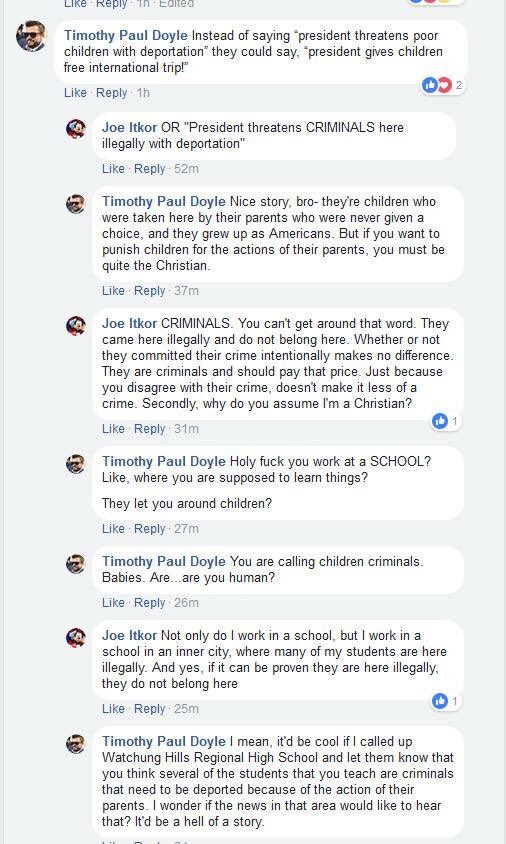Click Joe Itkor's avatar beside 'OR President threatens'
This screenshot has width=506, height=844.
click(x=76, y=129)
